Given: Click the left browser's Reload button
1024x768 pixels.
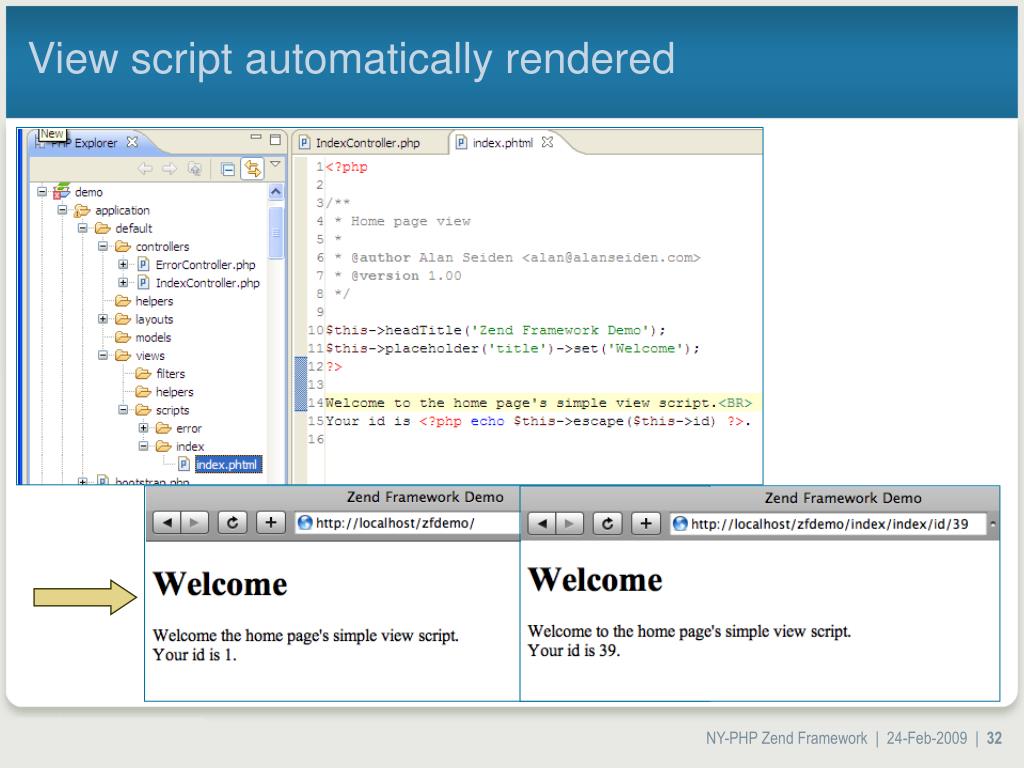Looking at the screenshot, I should 232,522.
